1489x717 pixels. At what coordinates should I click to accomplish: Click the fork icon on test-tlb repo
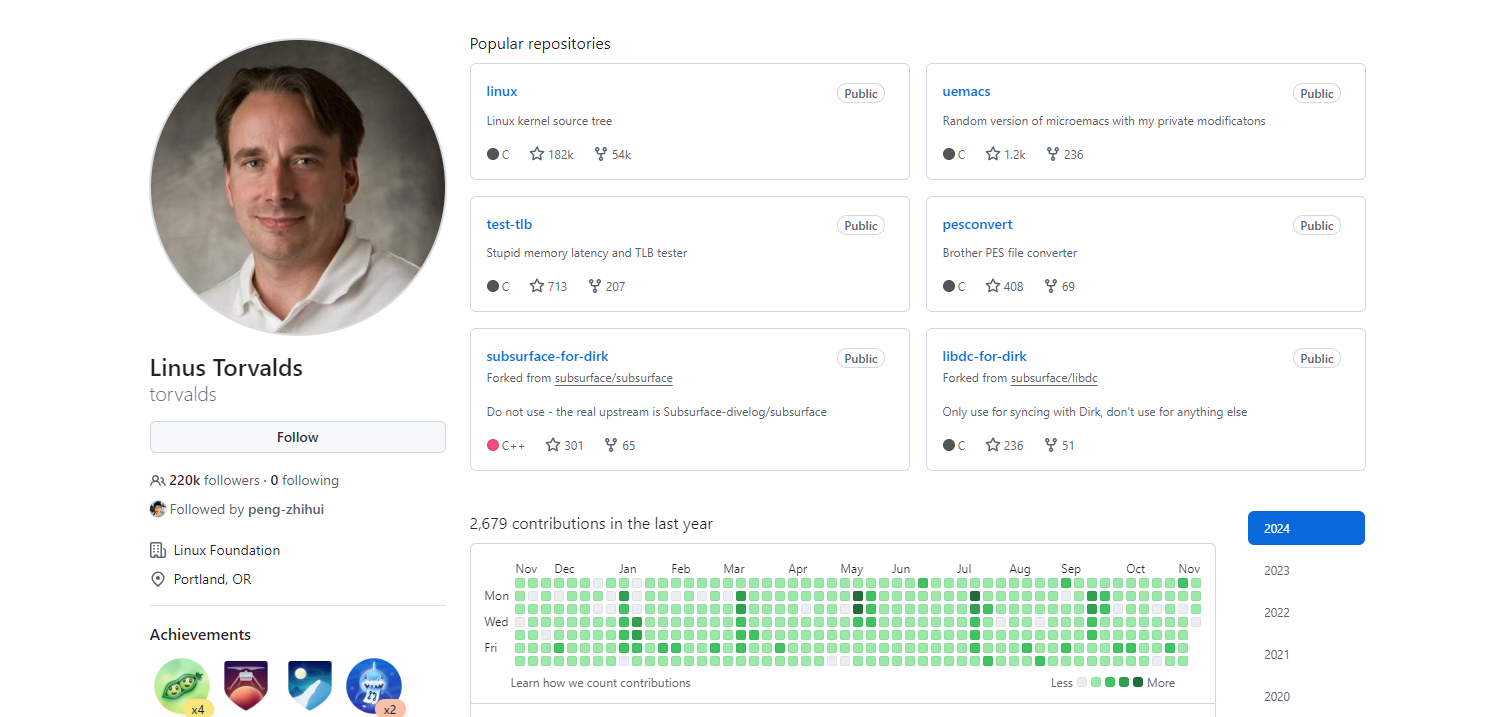pos(595,286)
